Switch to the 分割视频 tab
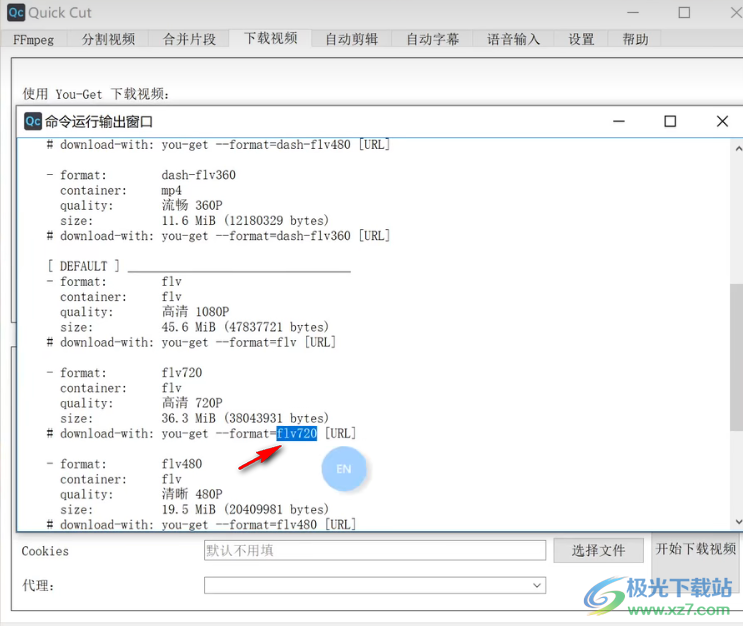This screenshot has width=743, height=626. 108,39
